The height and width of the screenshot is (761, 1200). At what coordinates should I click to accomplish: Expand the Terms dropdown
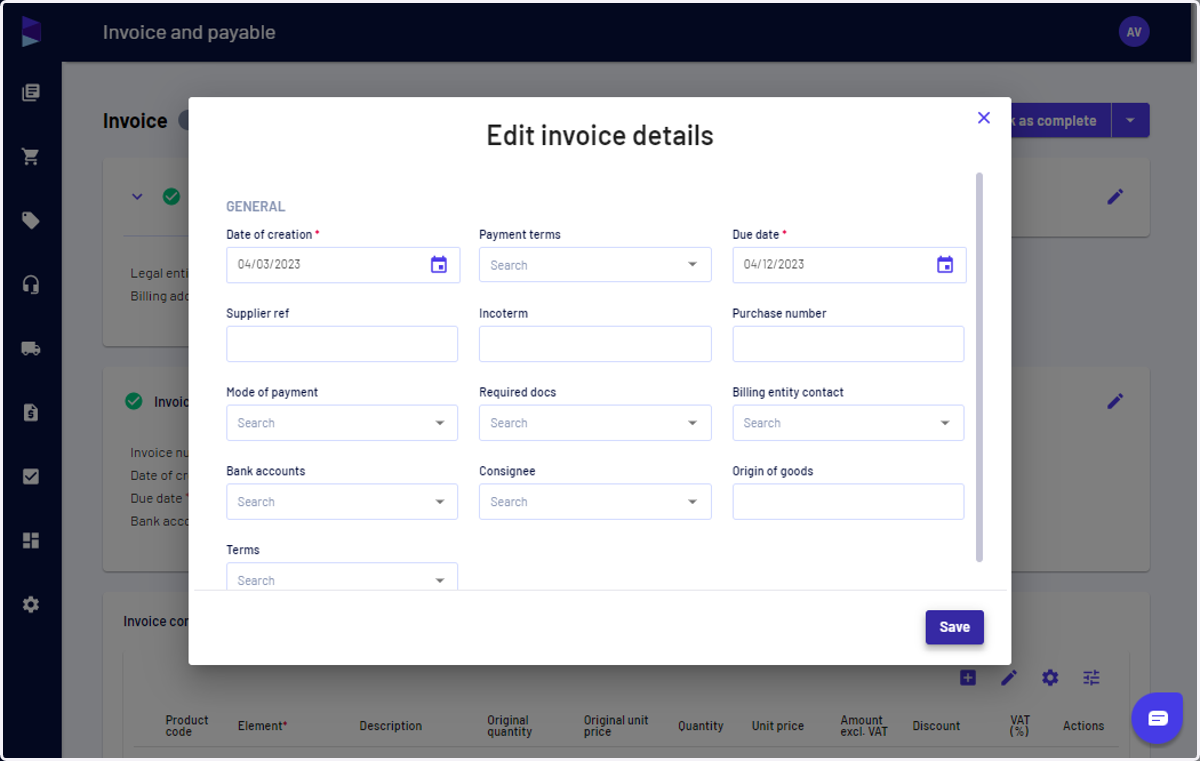click(439, 580)
